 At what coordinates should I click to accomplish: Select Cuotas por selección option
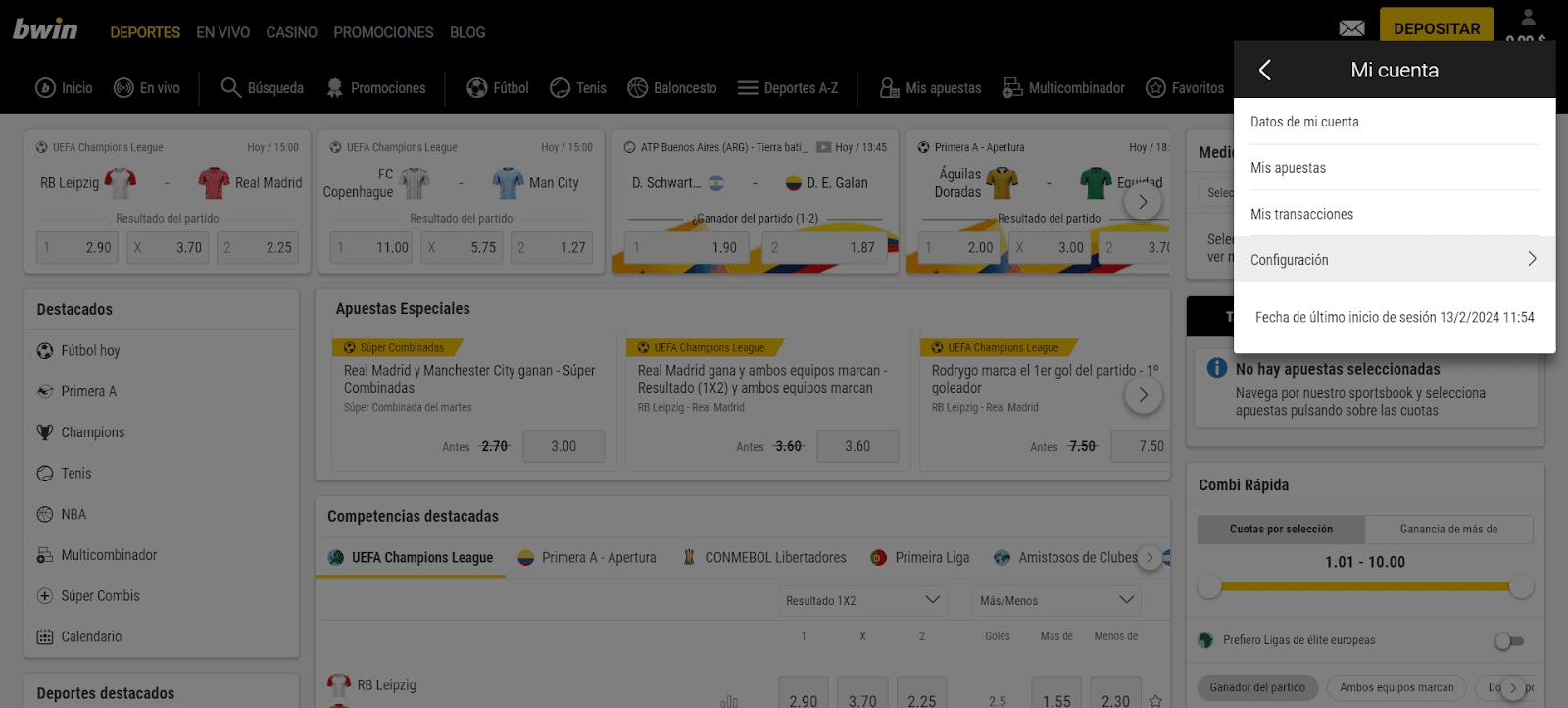(1281, 530)
